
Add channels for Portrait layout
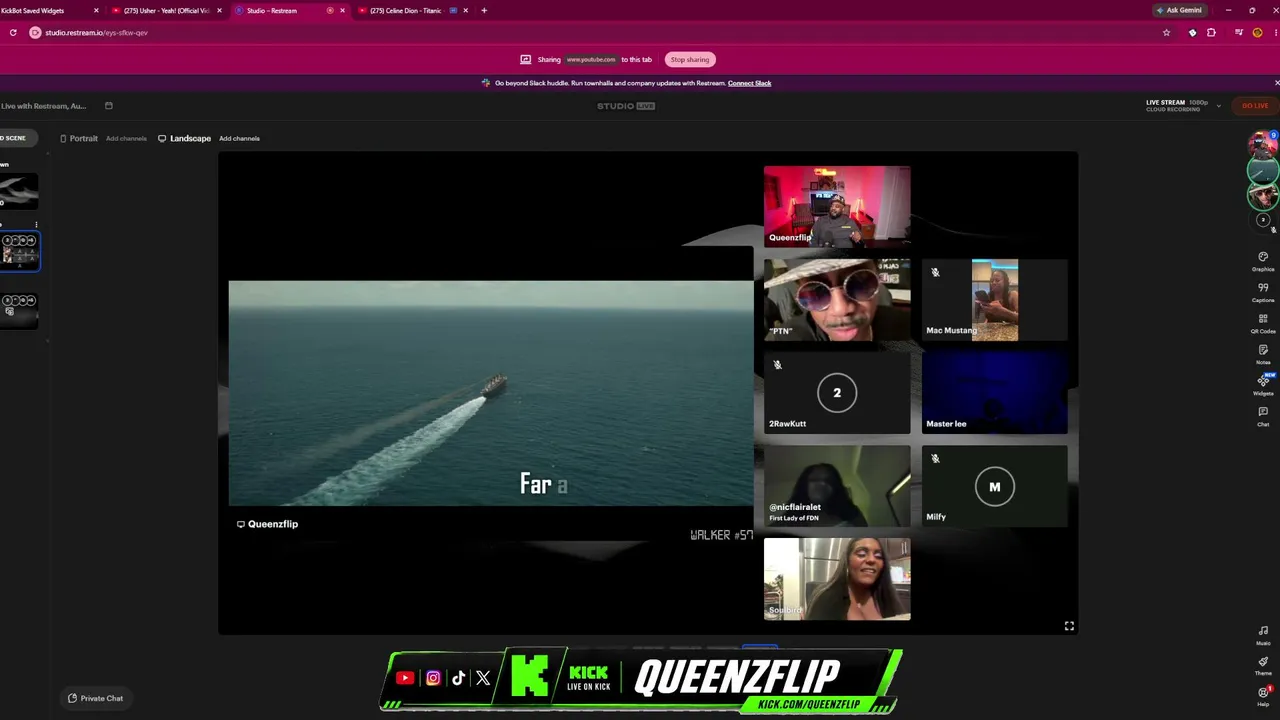point(126,139)
